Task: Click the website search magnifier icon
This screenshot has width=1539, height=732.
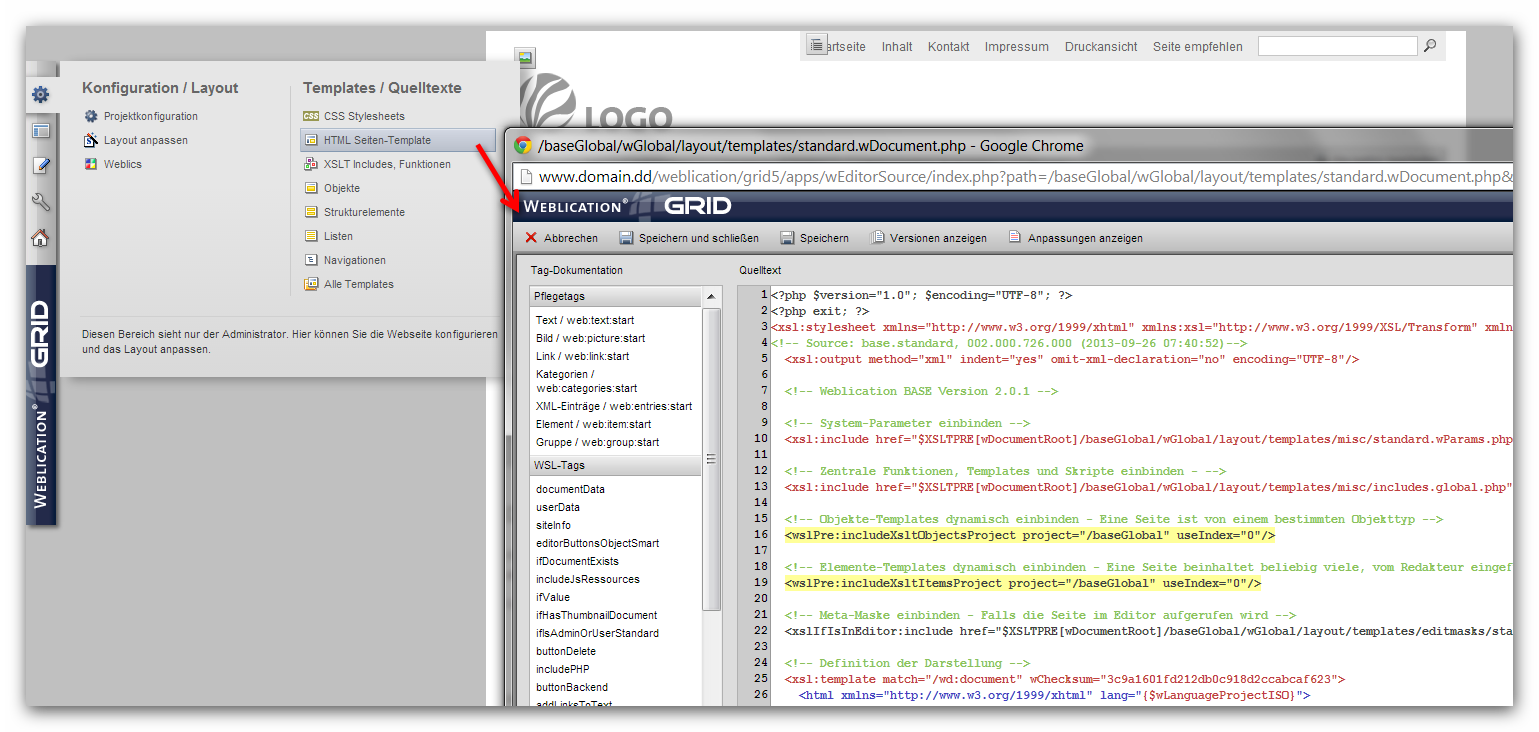Action: (x=1430, y=46)
